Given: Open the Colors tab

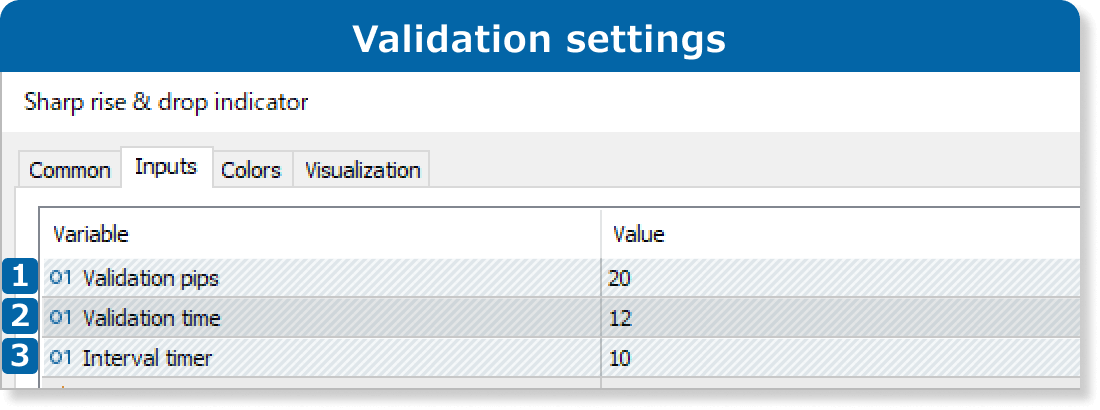Looking at the screenshot, I should (250, 170).
